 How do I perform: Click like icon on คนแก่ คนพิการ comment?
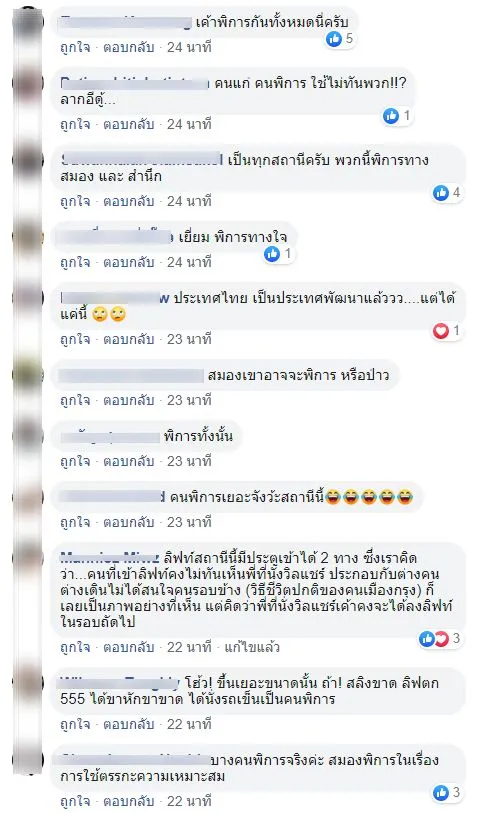click(391, 116)
